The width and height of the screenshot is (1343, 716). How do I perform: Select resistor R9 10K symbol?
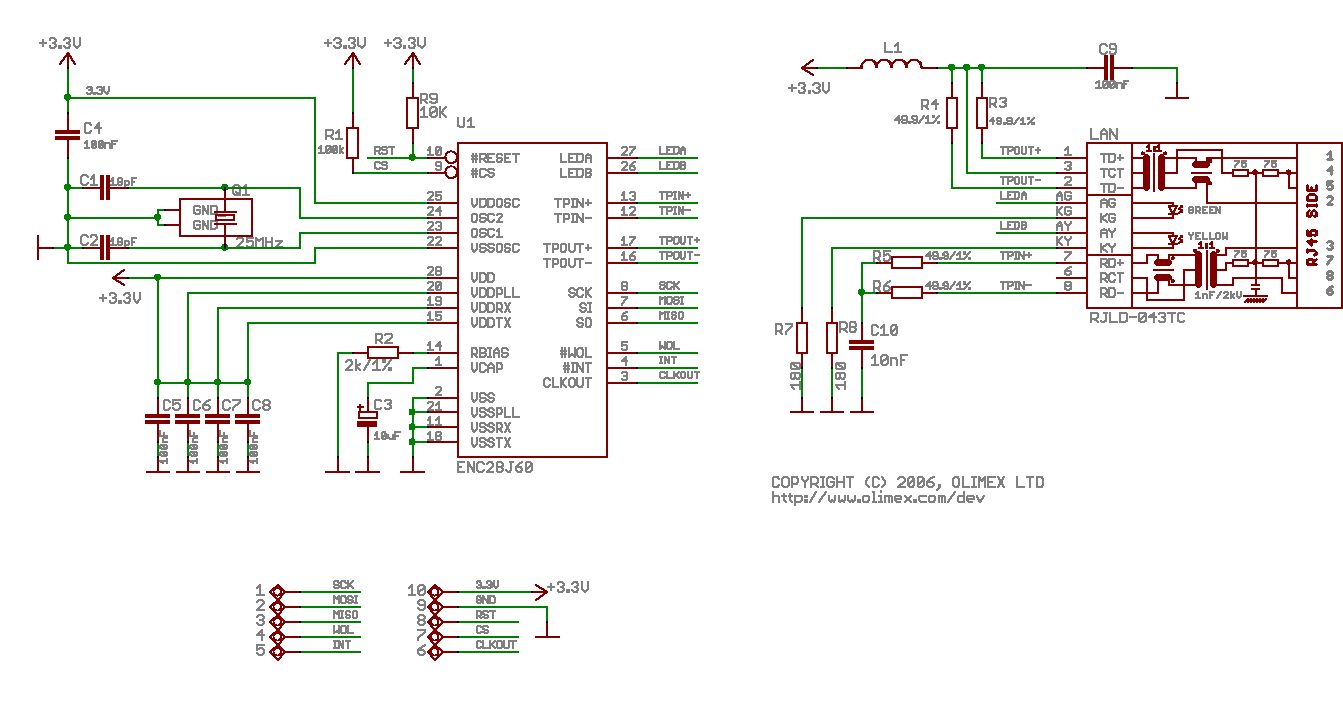(411, 112)
